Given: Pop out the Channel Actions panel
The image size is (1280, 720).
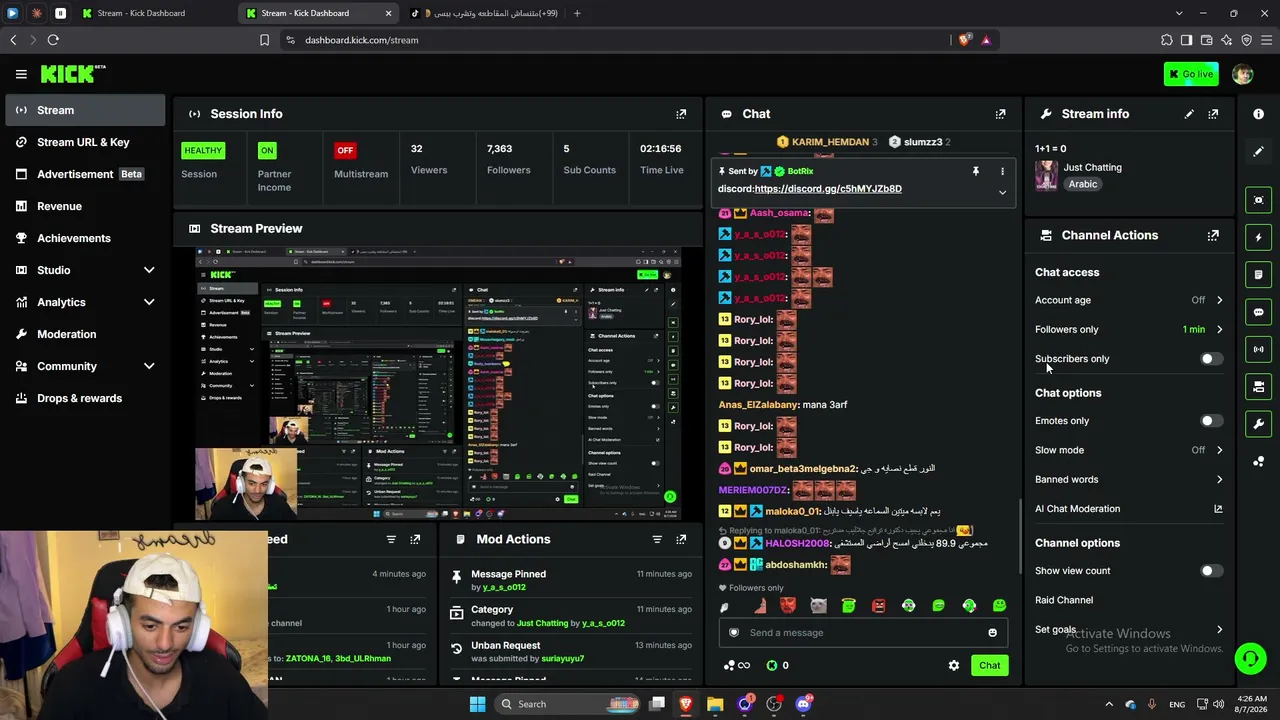Looking at the screenshot, I should tap(1213, 236).
